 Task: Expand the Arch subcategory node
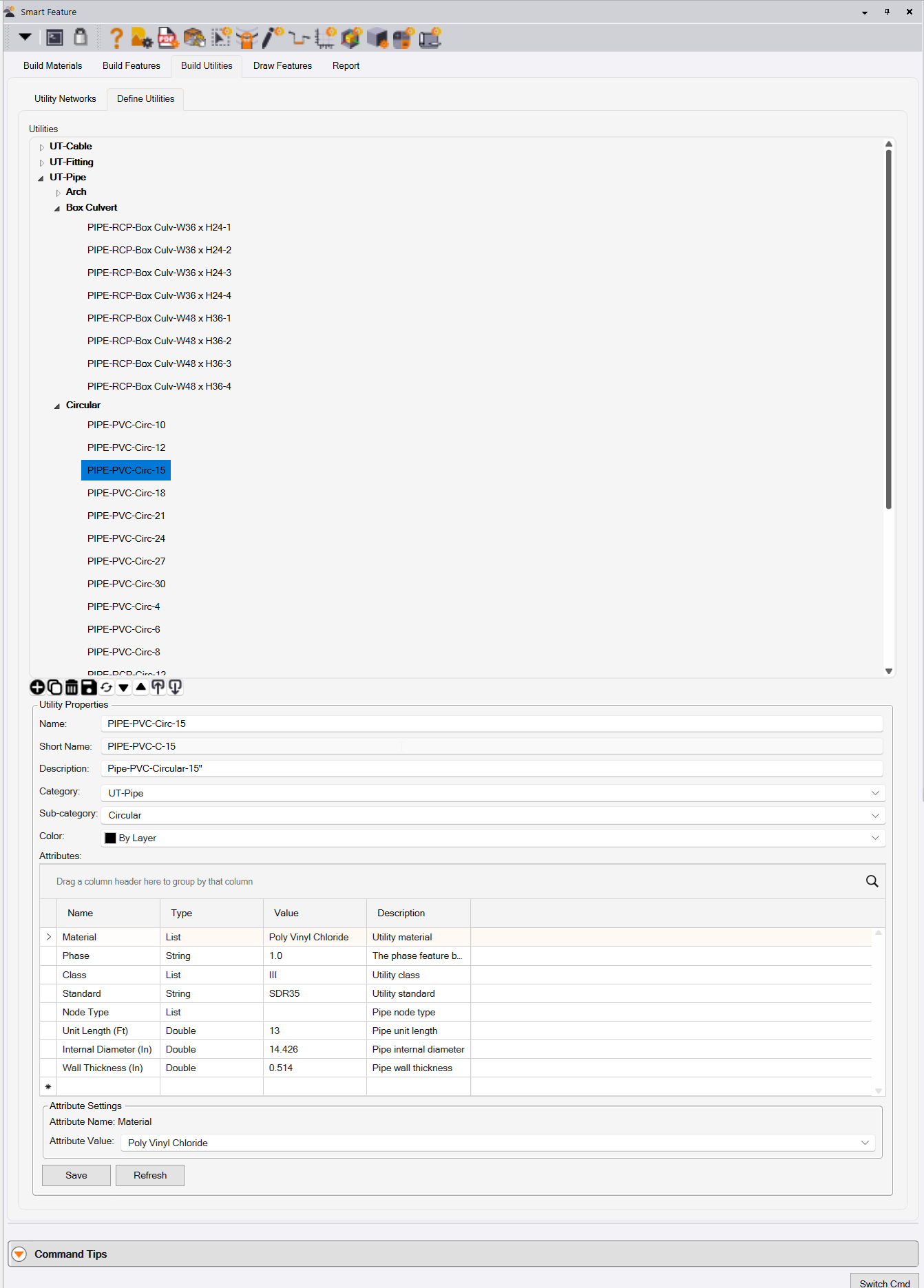59,193
